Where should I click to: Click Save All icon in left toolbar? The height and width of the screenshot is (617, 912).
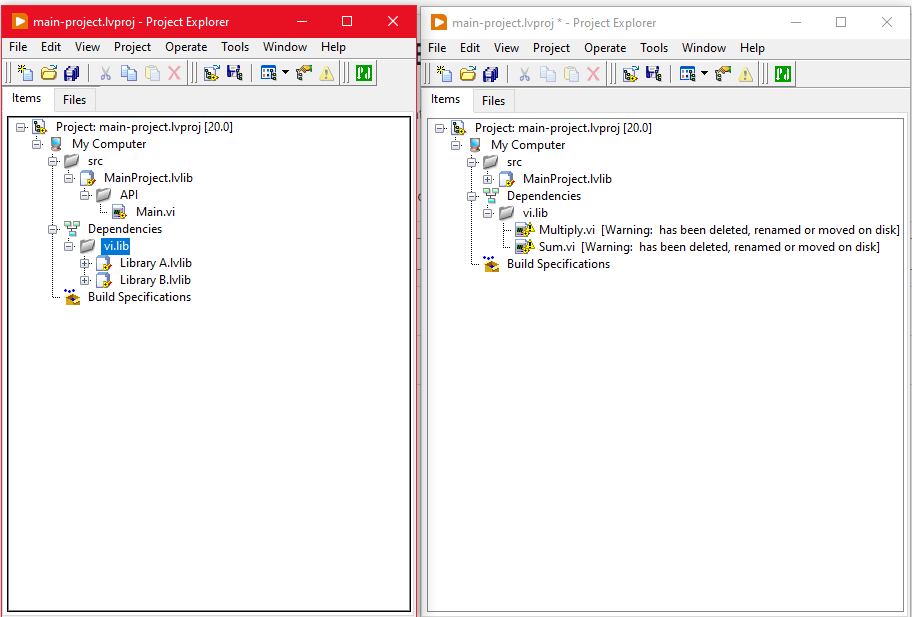click(x=72, y=73)
